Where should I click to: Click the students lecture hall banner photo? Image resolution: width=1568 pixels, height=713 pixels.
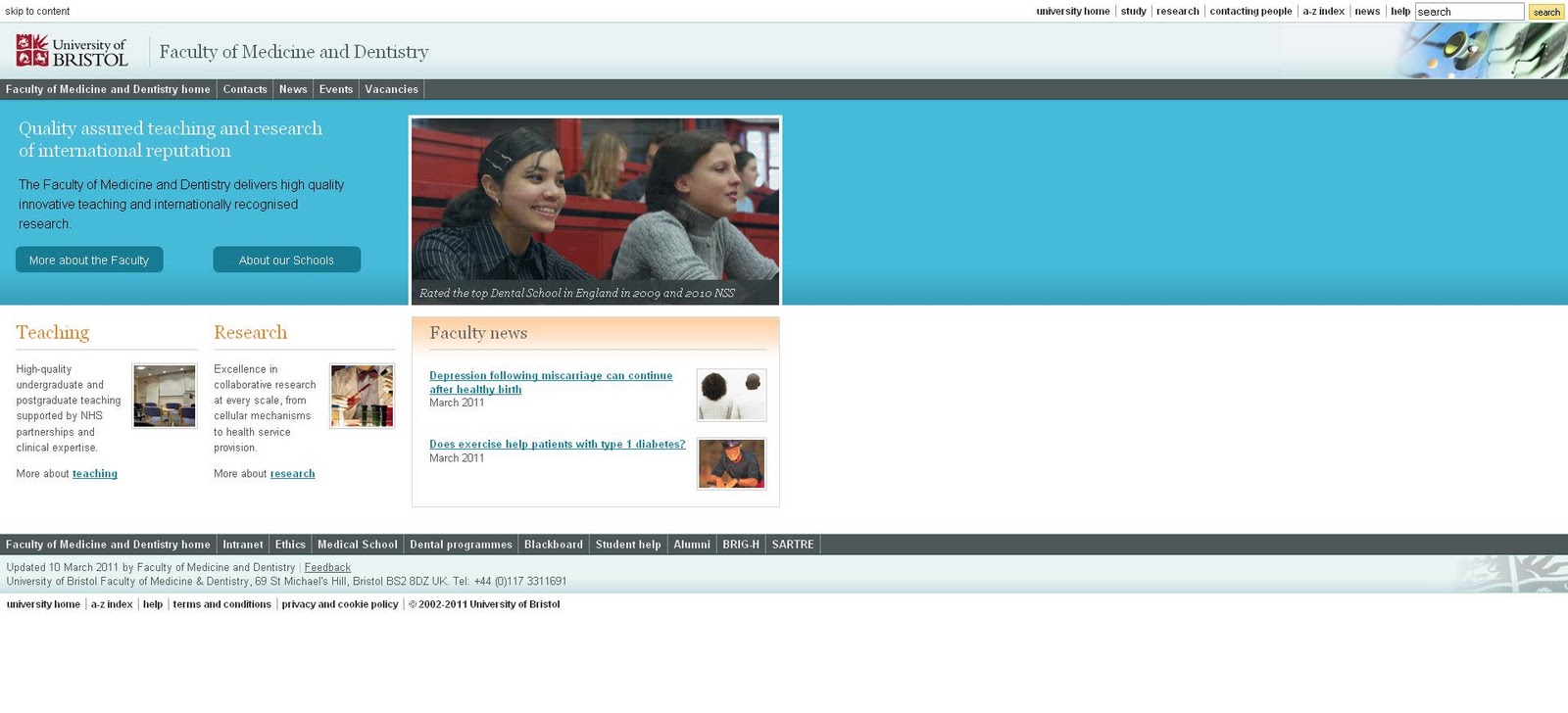tap(595, 211)
